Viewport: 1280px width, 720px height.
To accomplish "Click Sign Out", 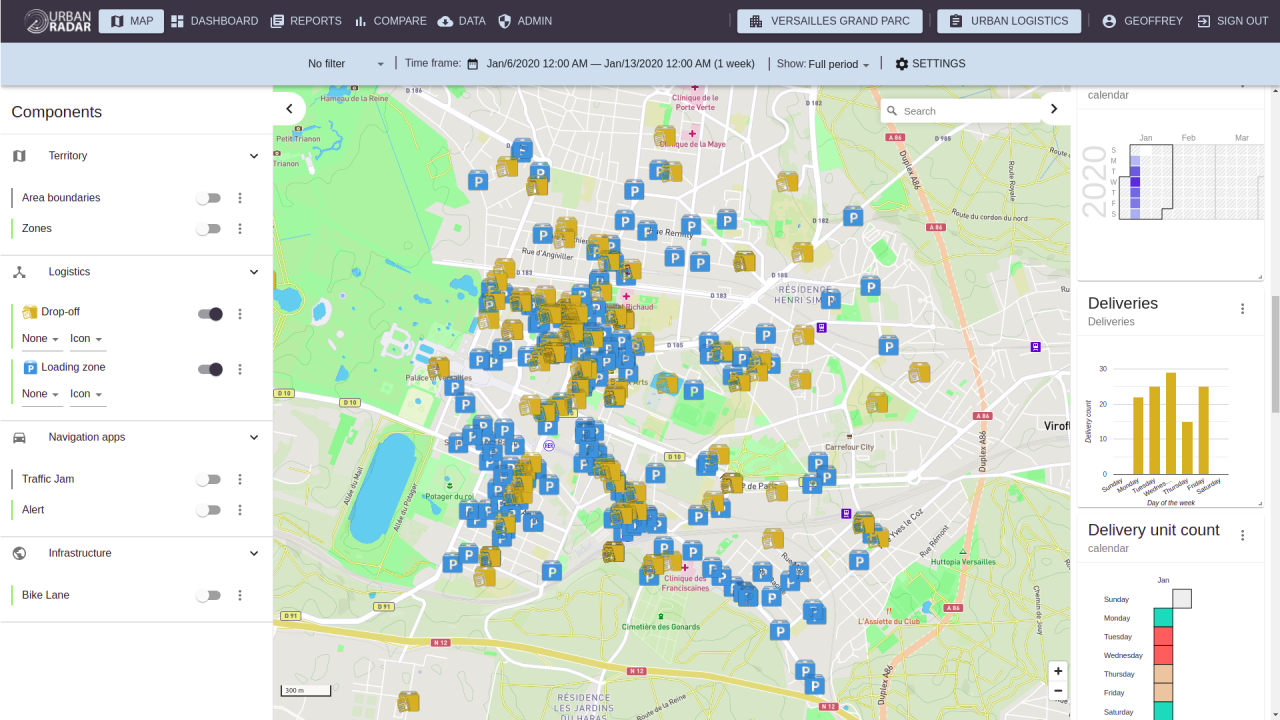I will click(x=1232, y=21).
